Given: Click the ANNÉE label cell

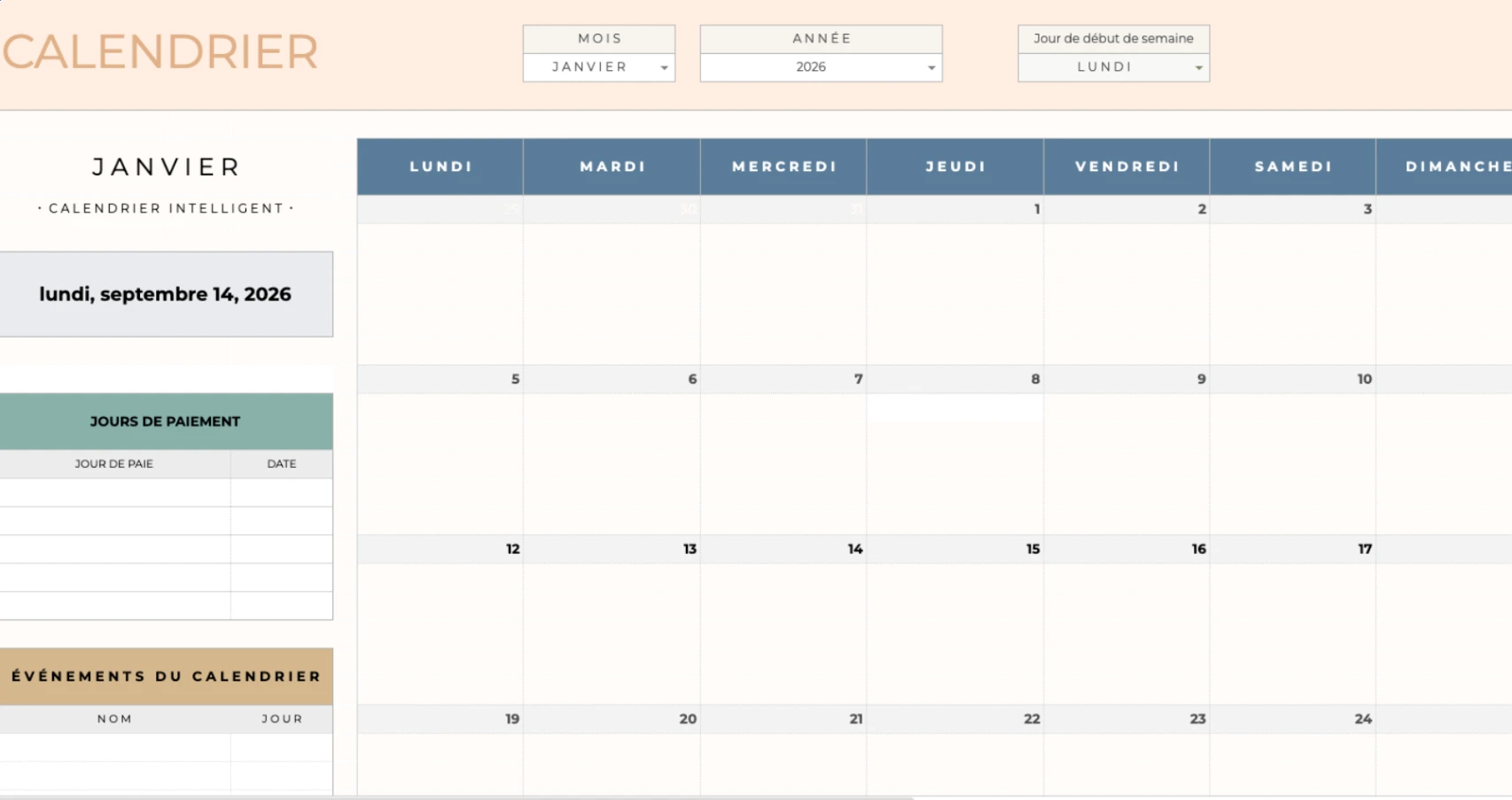Looking at the screenshot, I should coord(821,39).
